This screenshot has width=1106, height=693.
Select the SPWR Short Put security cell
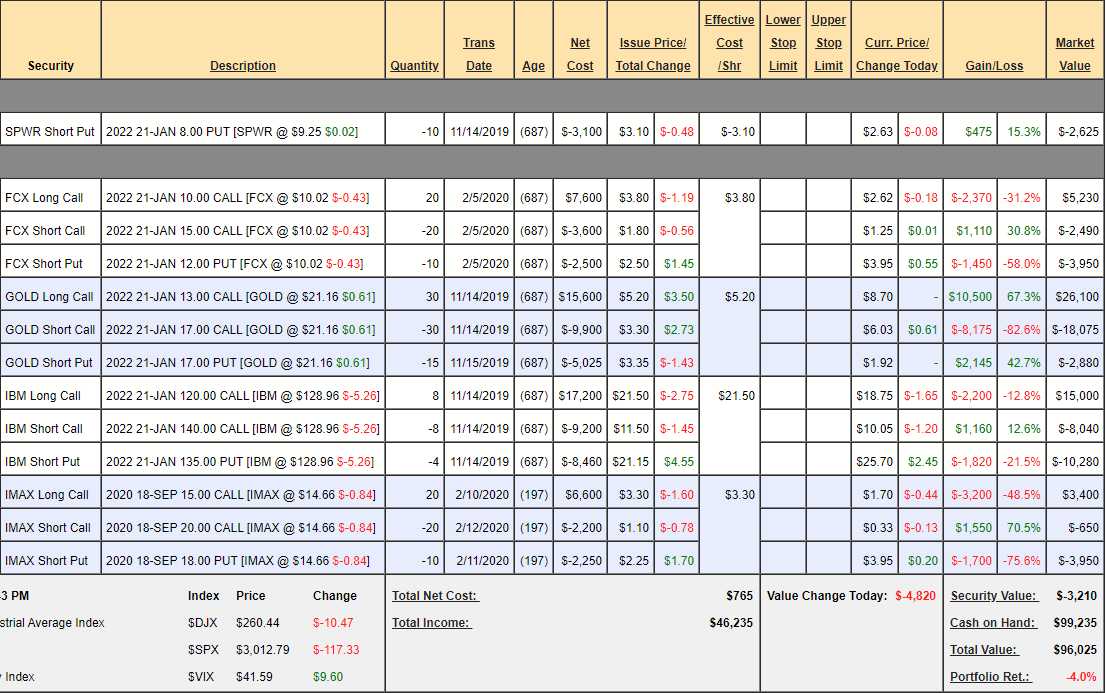click(x=50, y=132)
